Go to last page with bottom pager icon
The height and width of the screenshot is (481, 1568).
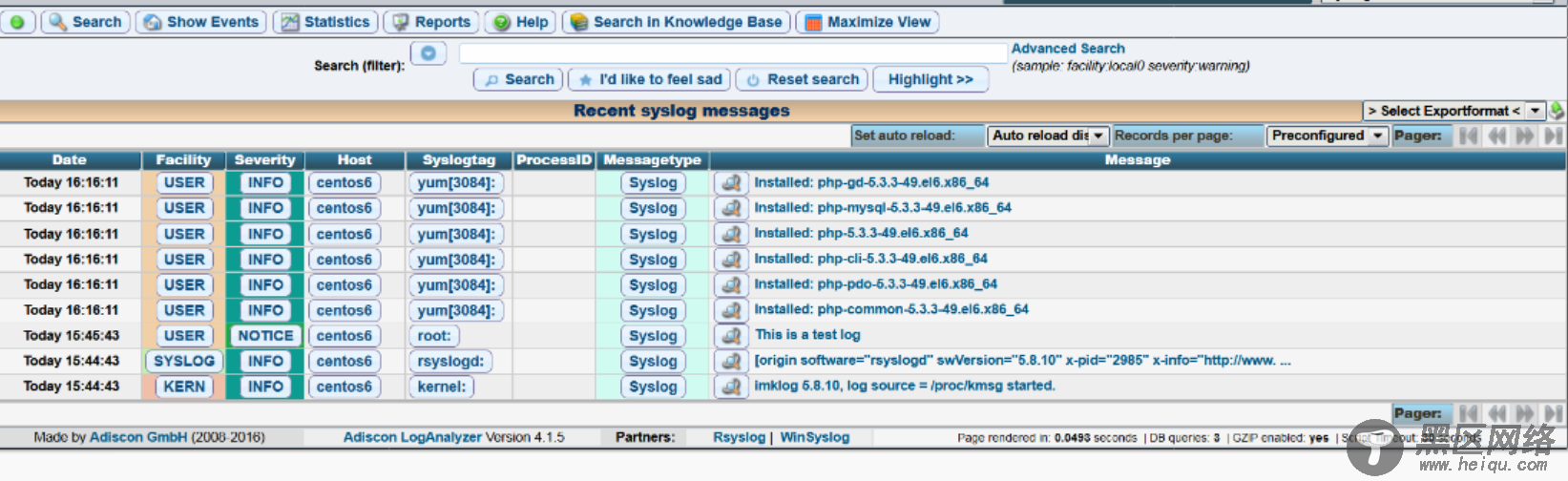click(1554, 413)
